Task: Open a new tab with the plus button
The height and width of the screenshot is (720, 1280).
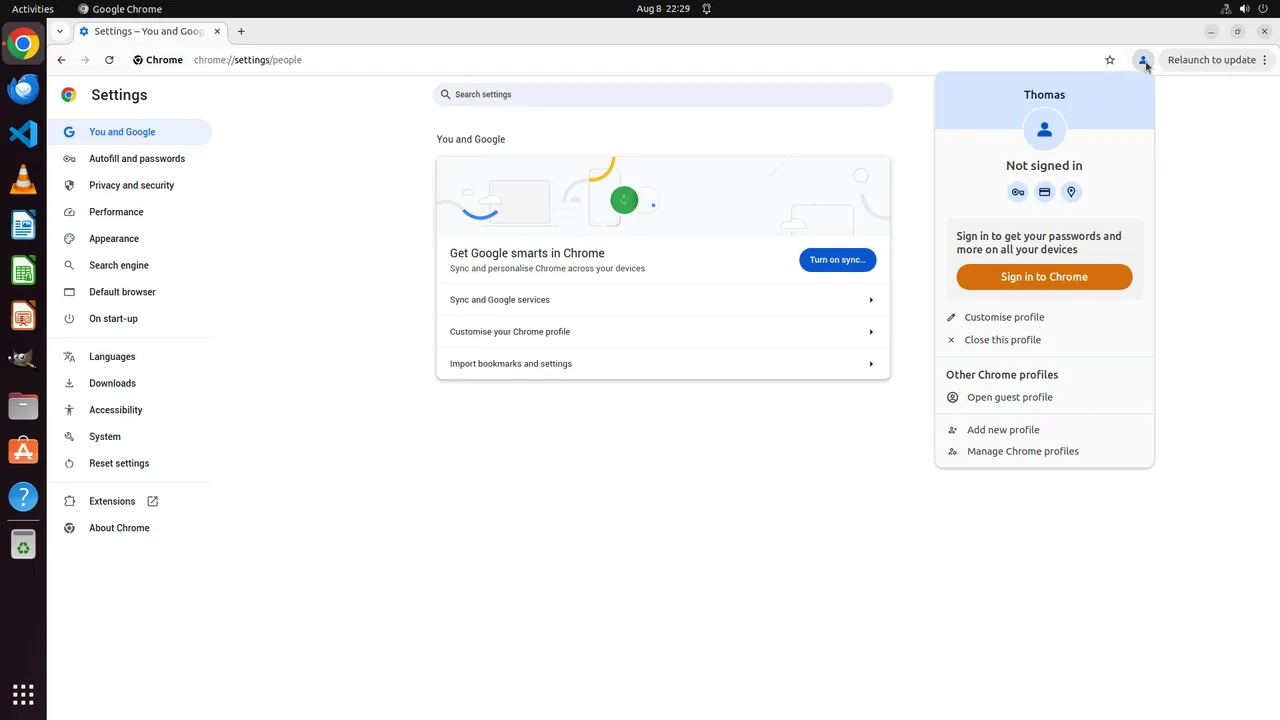Action: pyautogui.click(x=241, y=31)
